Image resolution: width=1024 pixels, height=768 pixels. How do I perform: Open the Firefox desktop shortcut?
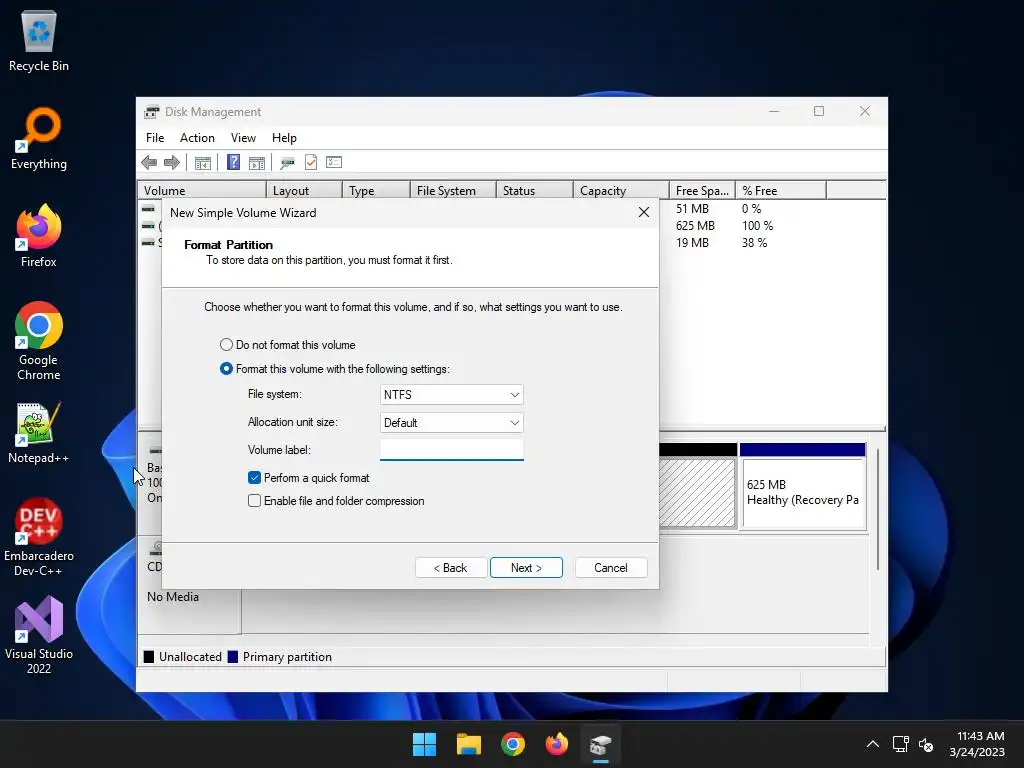point(39,236)
